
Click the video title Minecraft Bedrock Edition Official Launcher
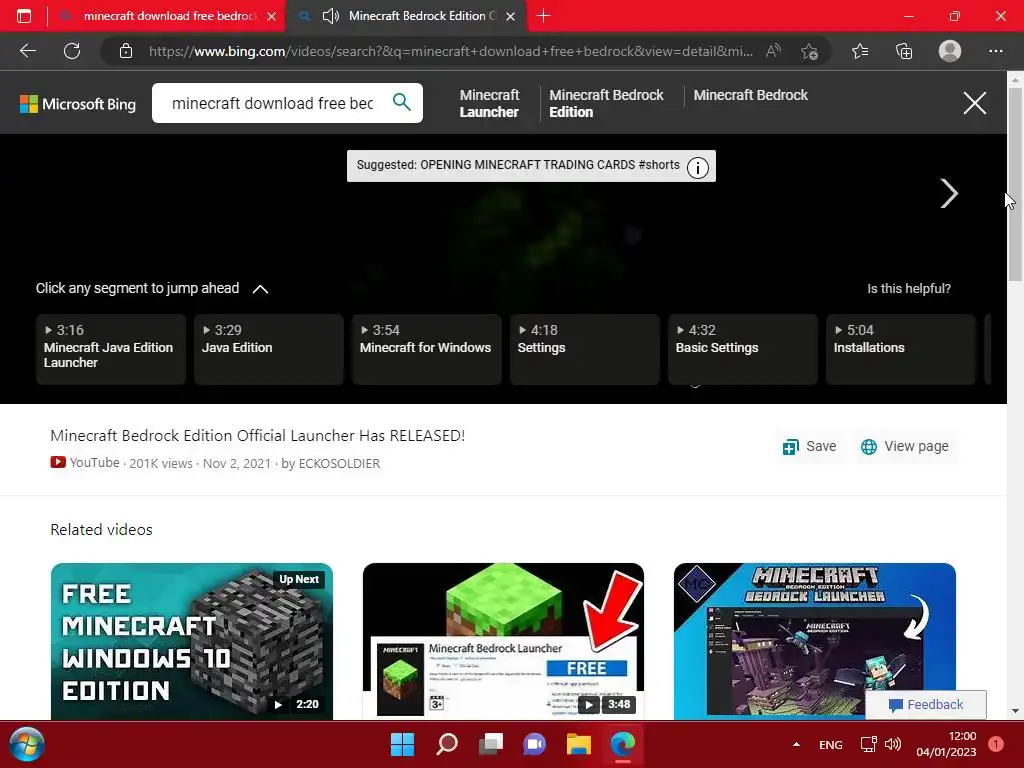(257, 436)
